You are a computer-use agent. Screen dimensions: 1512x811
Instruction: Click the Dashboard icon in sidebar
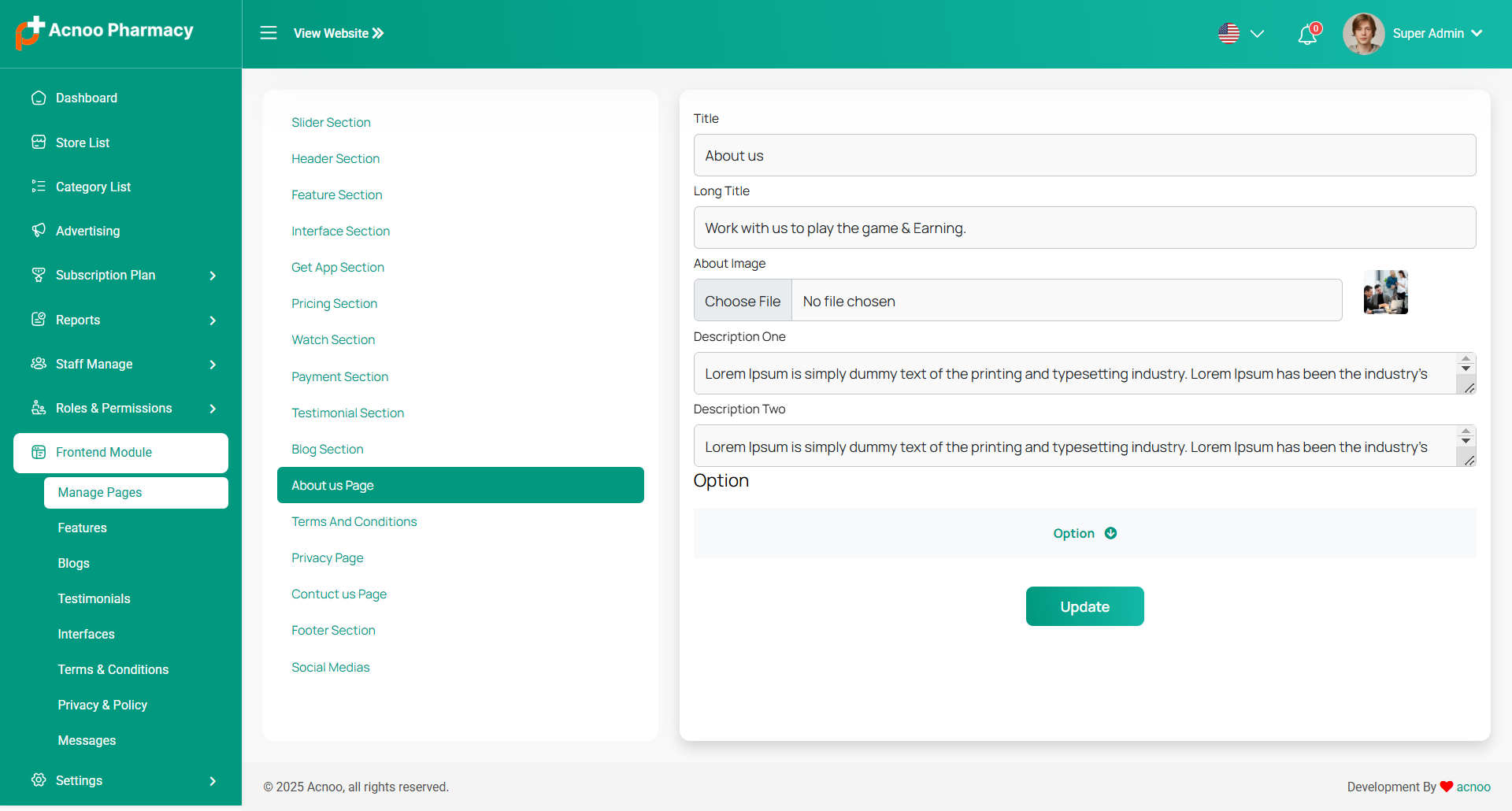pyautogui.click(x=39, y=98)
